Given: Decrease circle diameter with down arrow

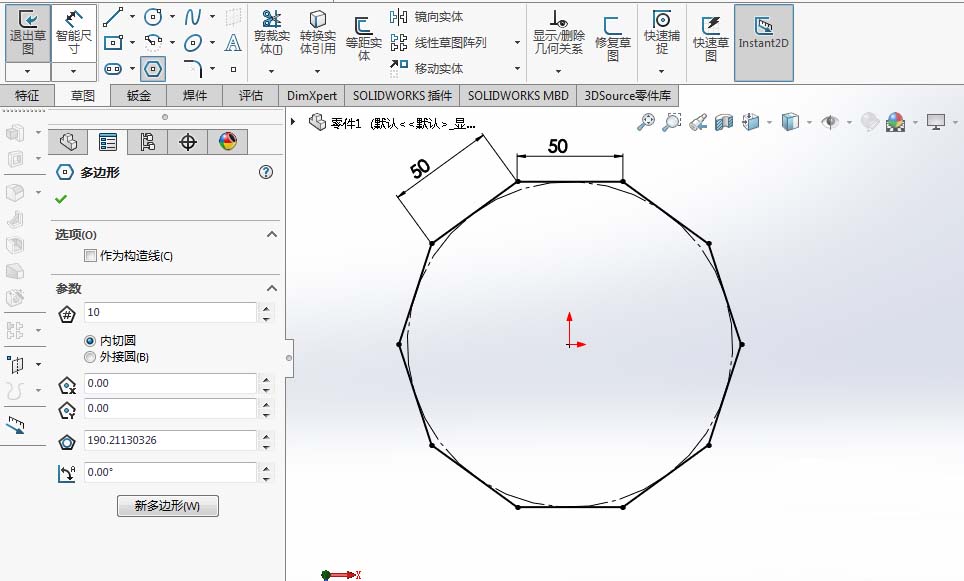Looking at the screenshot, I should pyautogui.click(x=266, y=446).
